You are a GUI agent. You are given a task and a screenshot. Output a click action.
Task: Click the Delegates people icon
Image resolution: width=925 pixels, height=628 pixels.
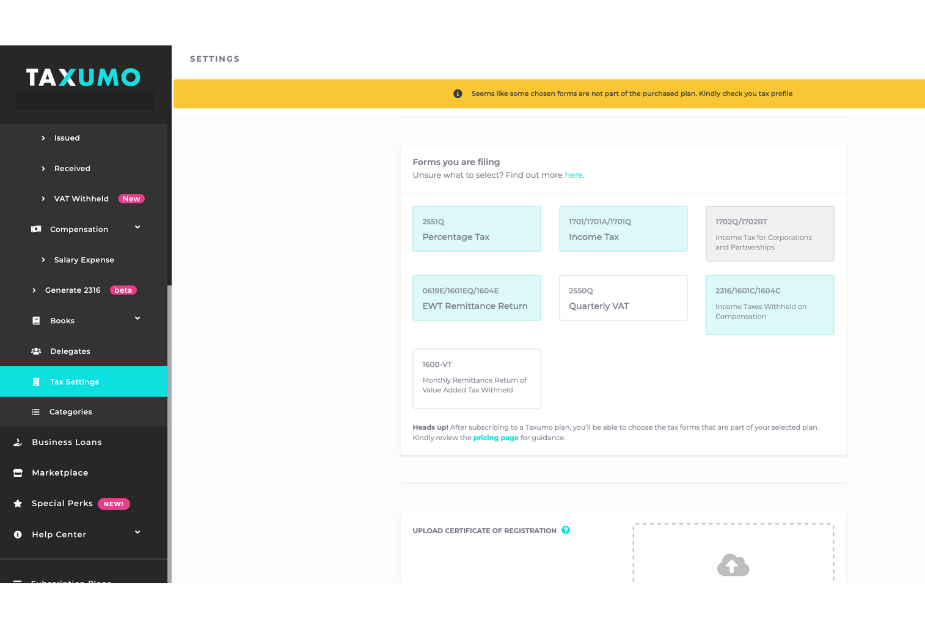36,351
